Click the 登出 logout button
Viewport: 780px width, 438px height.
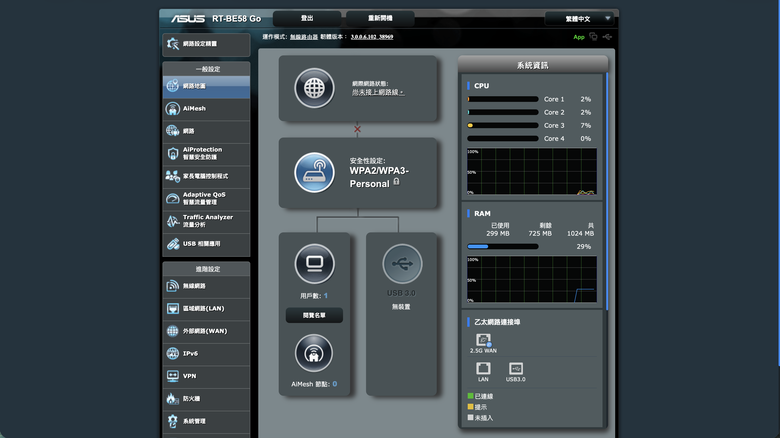[x=307, y=18]
